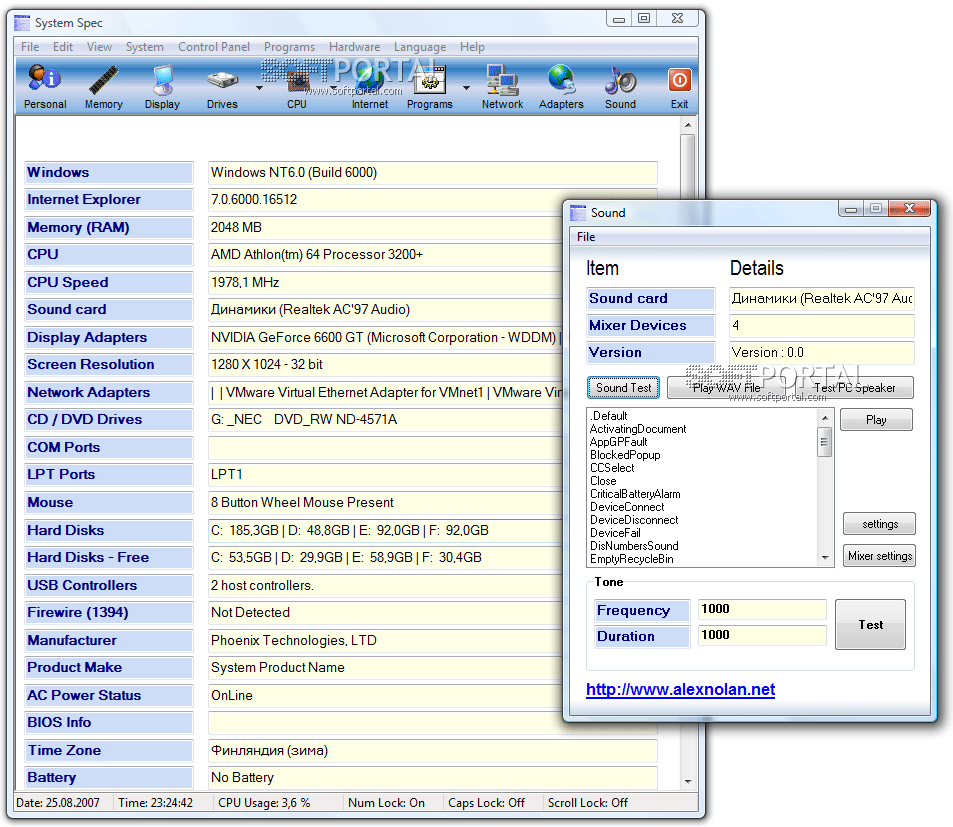Open the File menu in System Spec

pyautogui.click(x=30, y=47)
